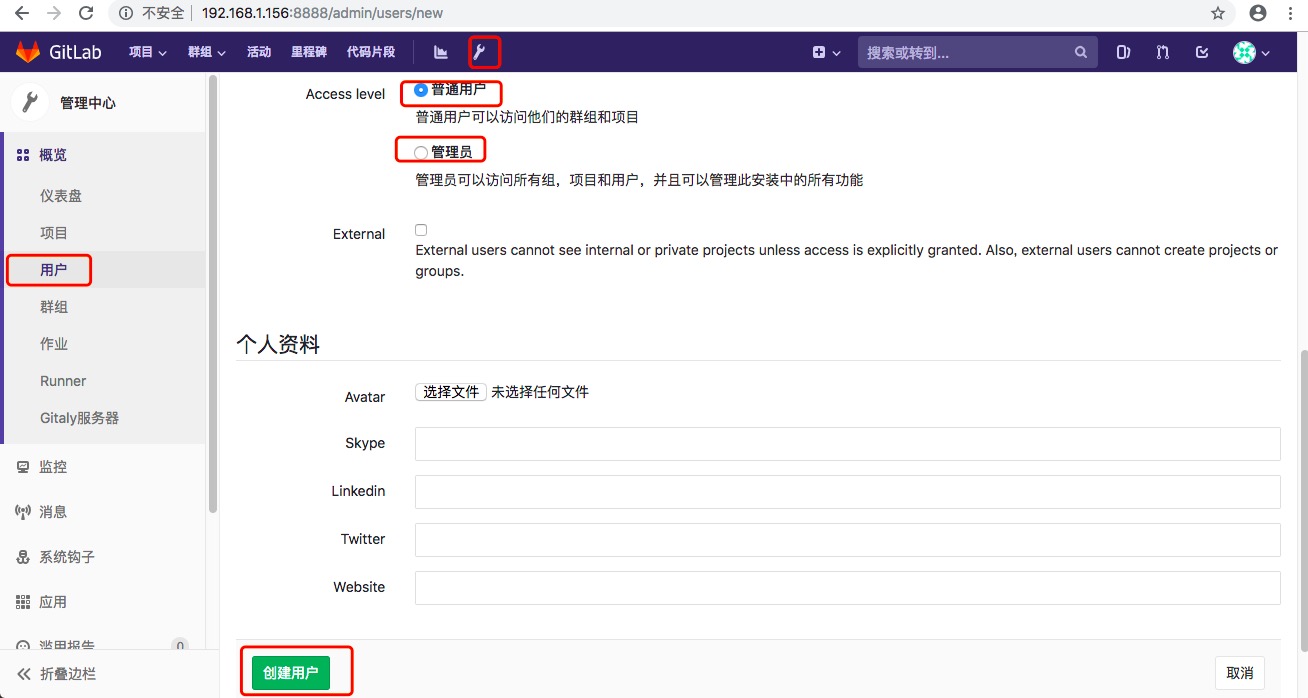Image resolution: width=1308 pixels, height=698 pixels.
Task: Click the 应用 apps grid icon
Action: (23, 602)
